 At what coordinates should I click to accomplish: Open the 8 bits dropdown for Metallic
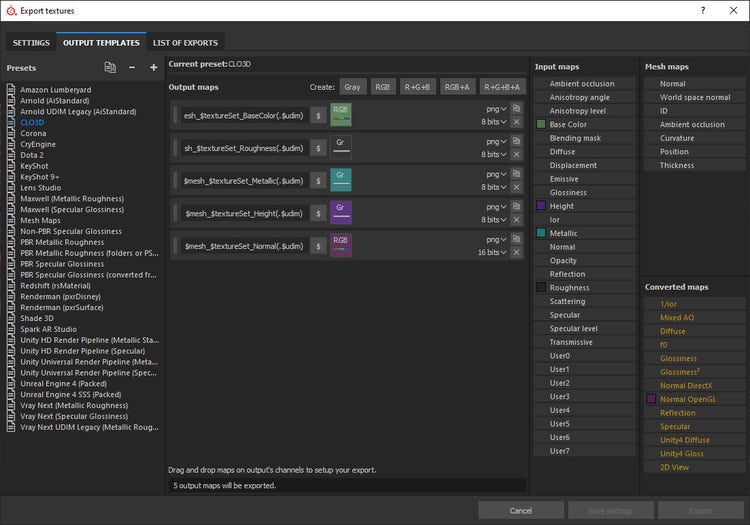click(x=494, y=187)
